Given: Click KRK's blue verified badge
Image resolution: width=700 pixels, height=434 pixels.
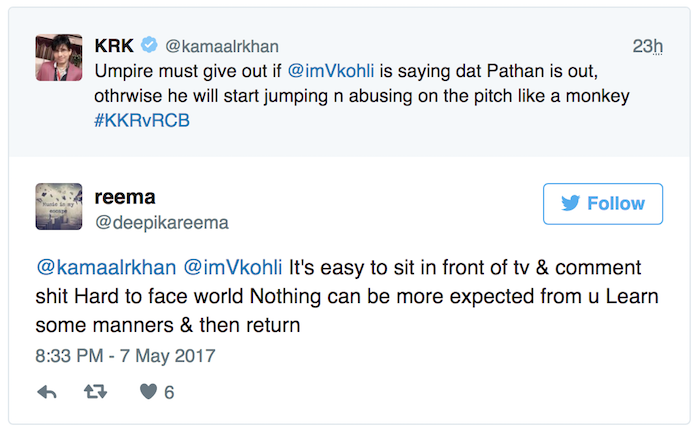Looking at the screenshot, I should click(x=149, y=46).
